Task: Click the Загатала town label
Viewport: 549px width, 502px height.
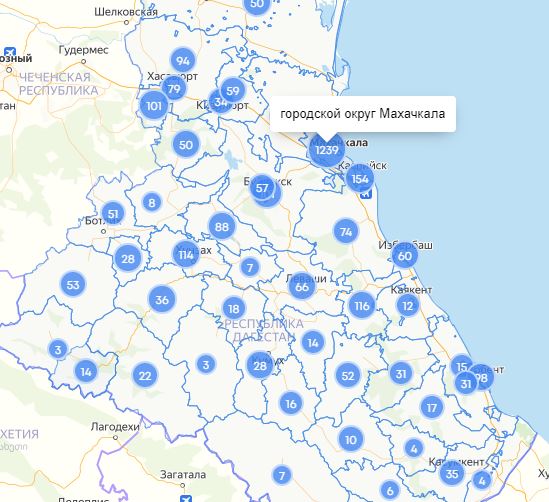Action: [x=183, y=475]
